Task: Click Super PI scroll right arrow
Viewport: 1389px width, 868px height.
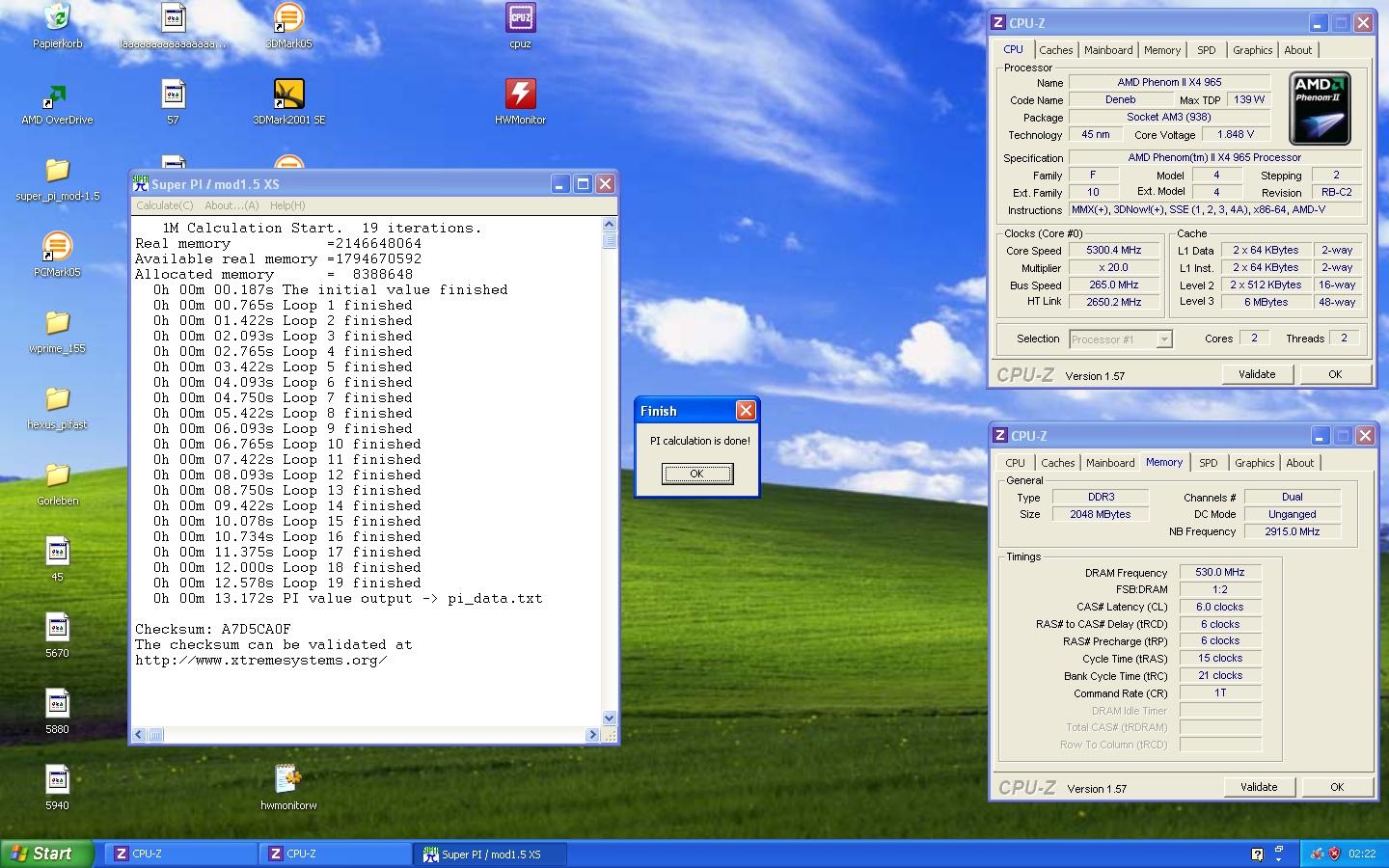Action: click(592, 734)
